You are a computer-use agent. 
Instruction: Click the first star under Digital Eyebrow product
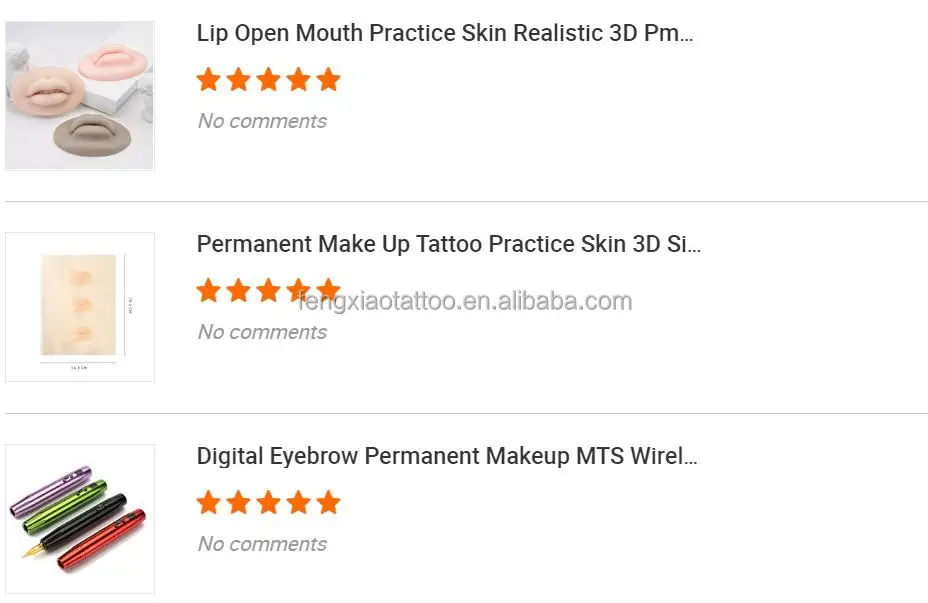click(x=208, y=503)
